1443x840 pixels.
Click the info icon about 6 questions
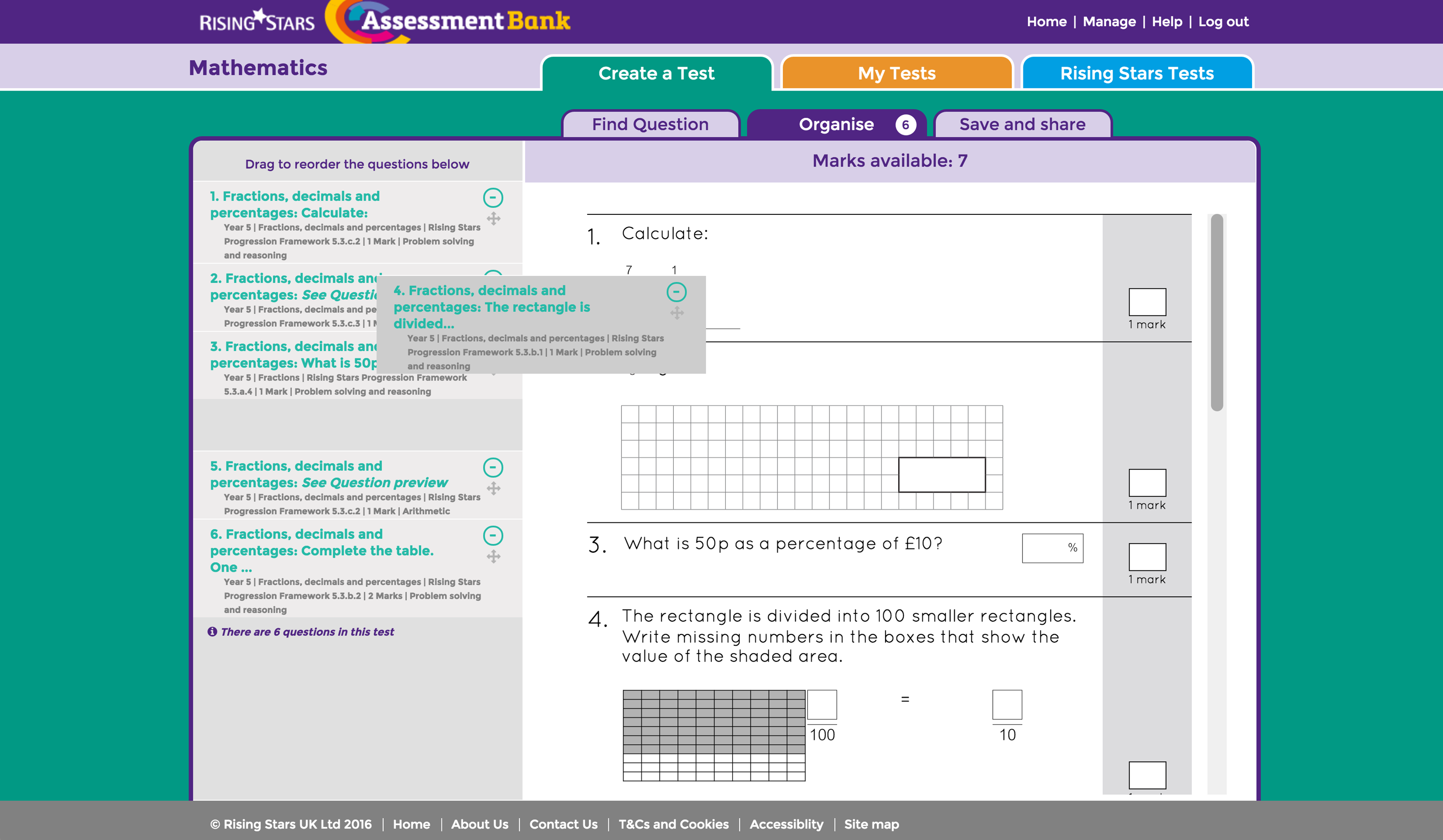click(x=212, y=632)
